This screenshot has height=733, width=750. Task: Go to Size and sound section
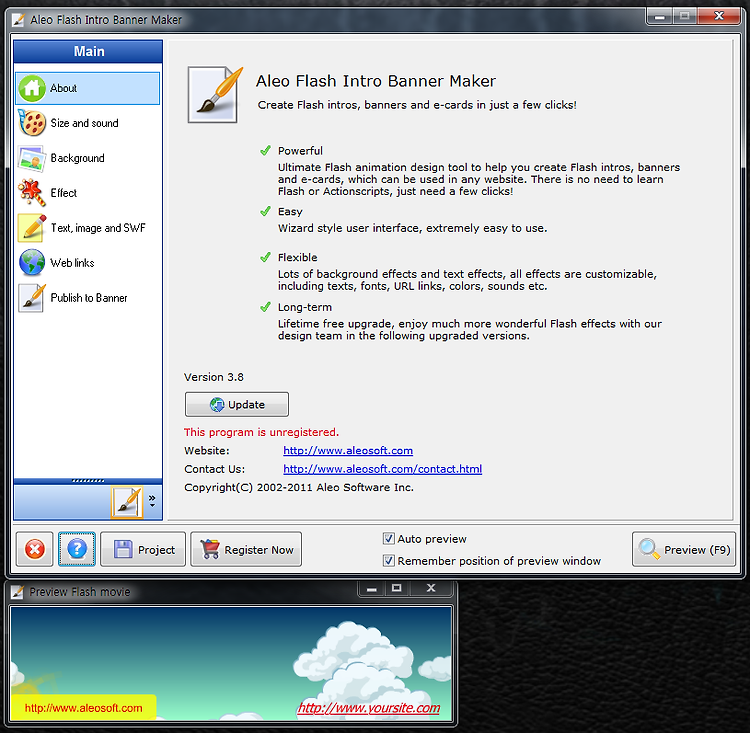point(88,123)
